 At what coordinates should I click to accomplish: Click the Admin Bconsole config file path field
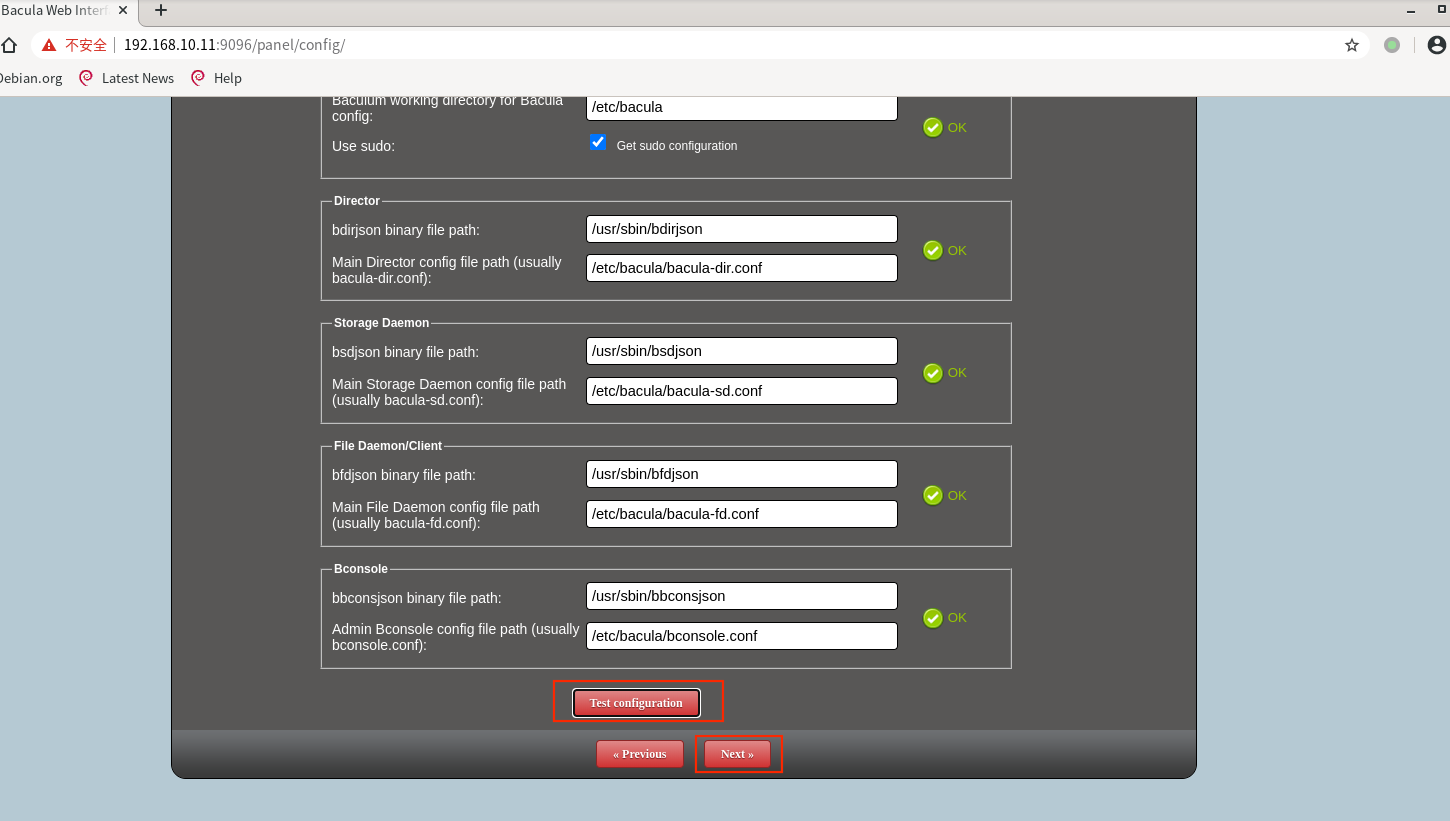(x=741, y=636)
